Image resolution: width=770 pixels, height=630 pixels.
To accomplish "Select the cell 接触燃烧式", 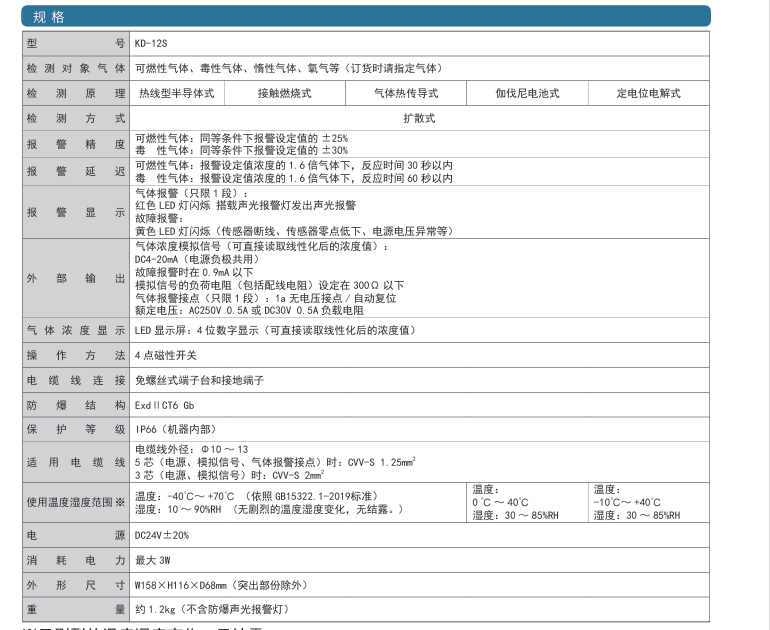I will pyautogui.click(x=285, y=93).
